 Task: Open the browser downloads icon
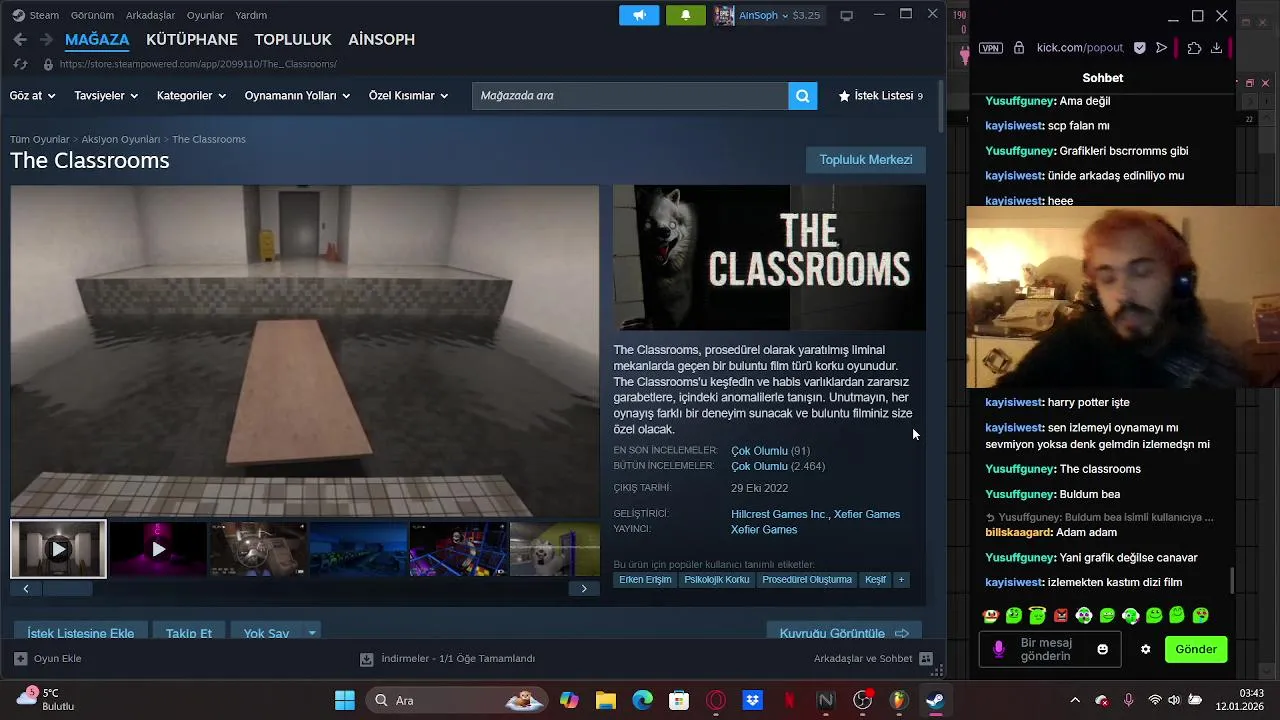1216,48
